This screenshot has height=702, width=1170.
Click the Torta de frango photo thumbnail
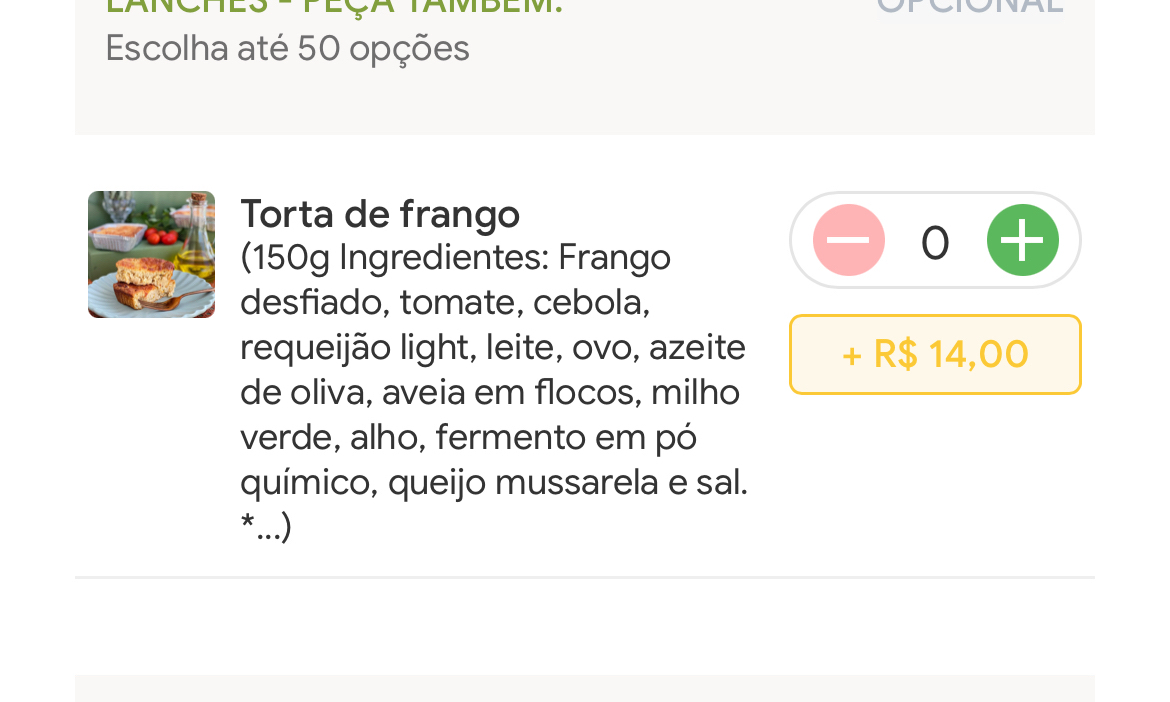point(151,254)
